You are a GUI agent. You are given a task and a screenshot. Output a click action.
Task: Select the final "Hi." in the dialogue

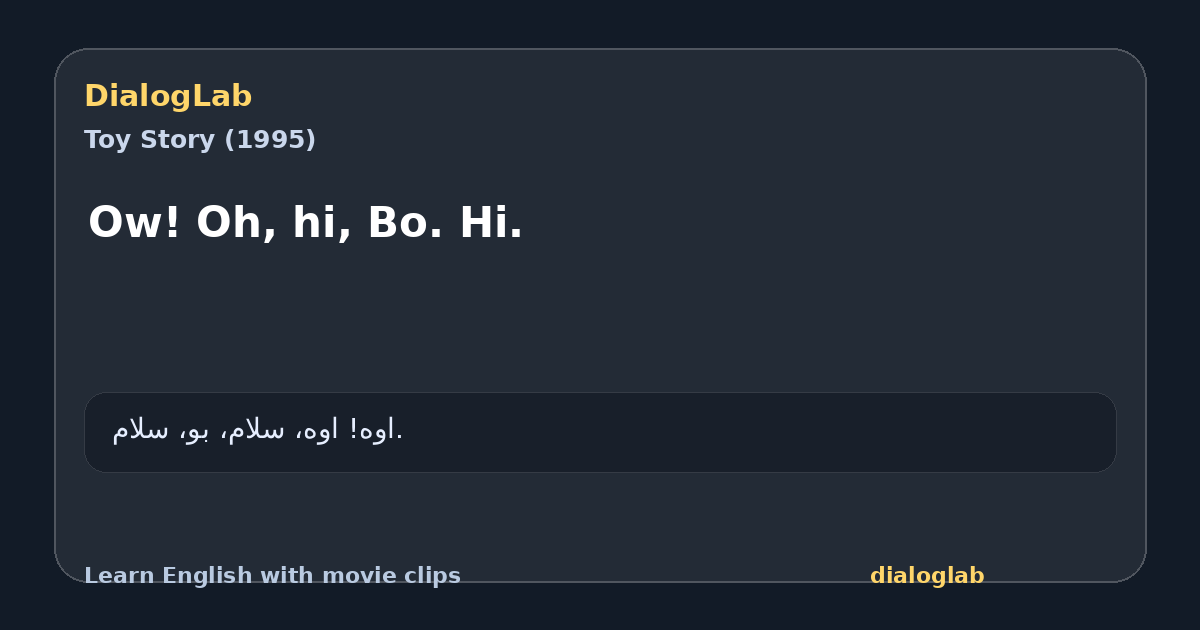[491, 223]
